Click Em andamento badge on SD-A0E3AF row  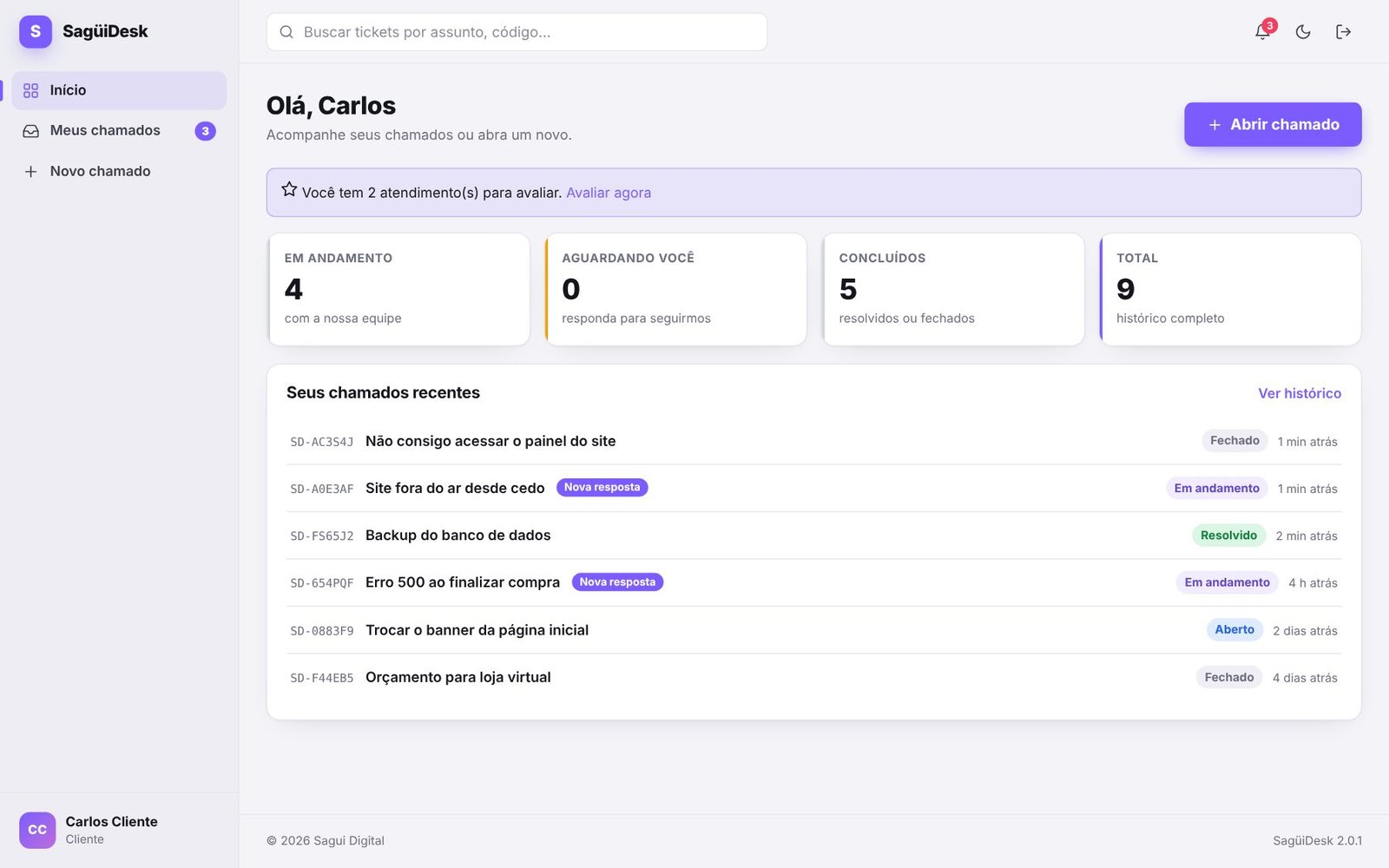pos(1216,489)
